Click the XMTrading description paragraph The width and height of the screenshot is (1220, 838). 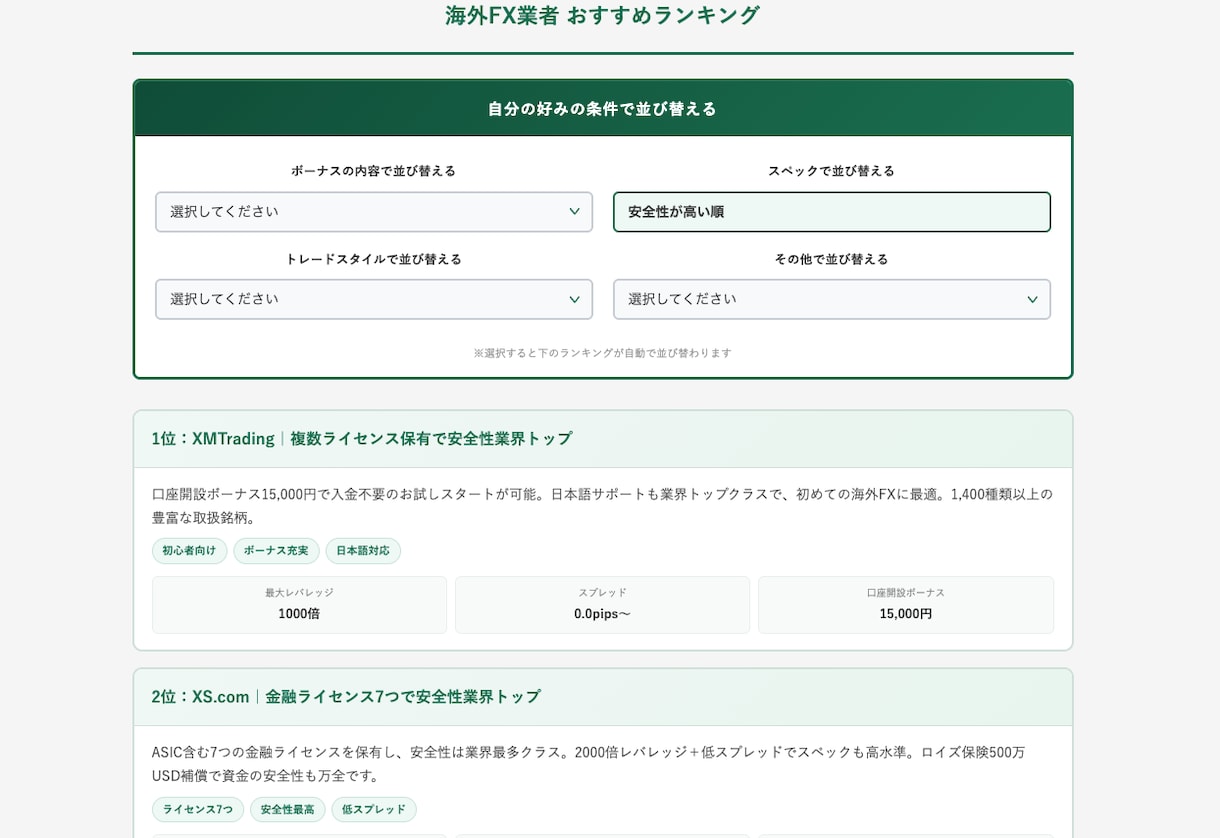(x=603, y=506)
